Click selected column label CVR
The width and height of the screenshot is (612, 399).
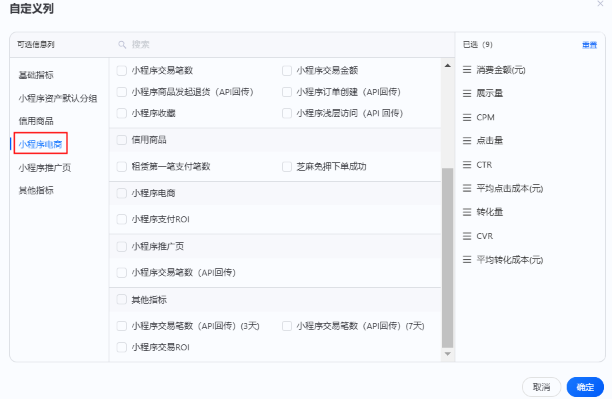(485, 236)
